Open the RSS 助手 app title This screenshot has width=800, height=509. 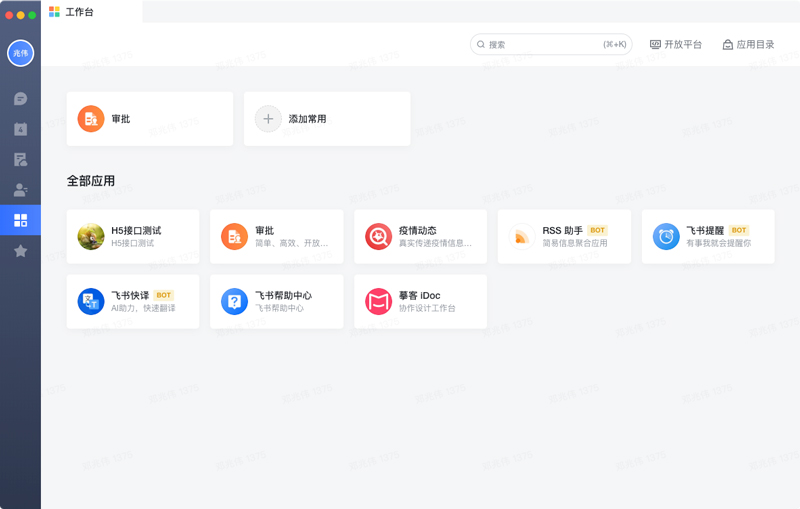pos(562,231)
